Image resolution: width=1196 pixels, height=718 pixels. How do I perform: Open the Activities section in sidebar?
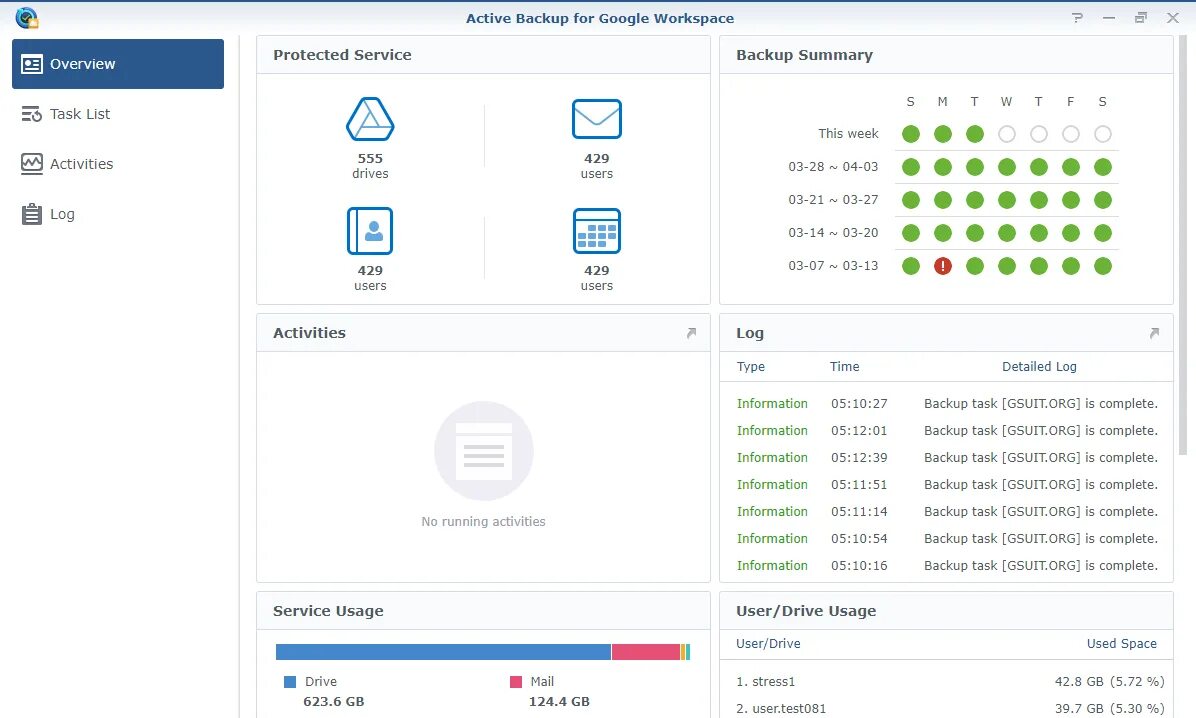coord(117,164)
